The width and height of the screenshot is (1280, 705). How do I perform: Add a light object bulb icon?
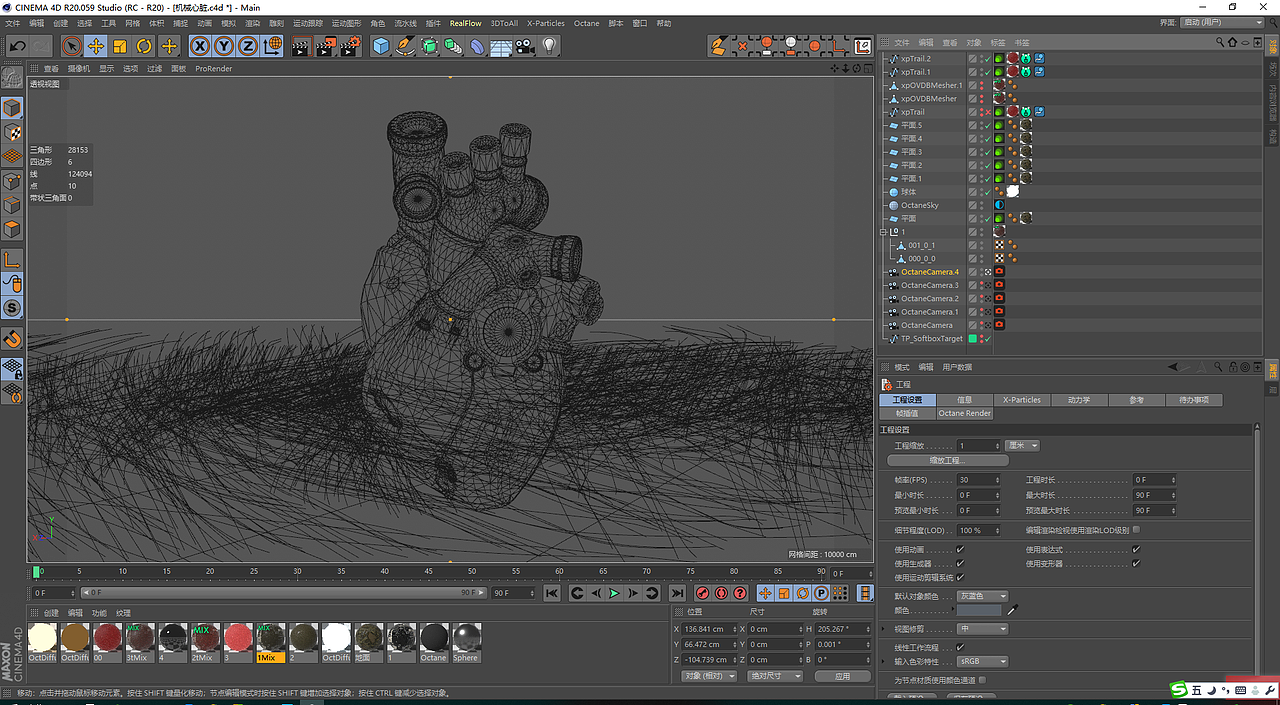549,46
